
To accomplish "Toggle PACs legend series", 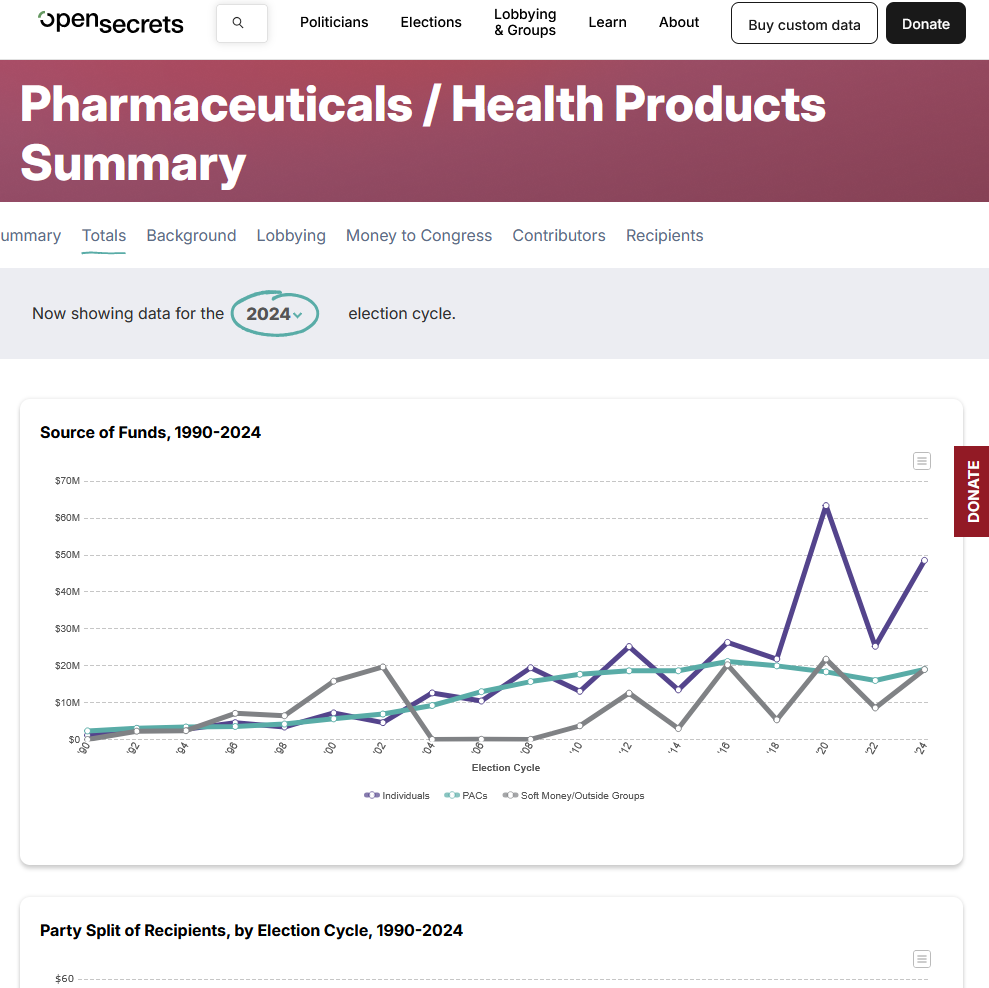I will (466, 796).
